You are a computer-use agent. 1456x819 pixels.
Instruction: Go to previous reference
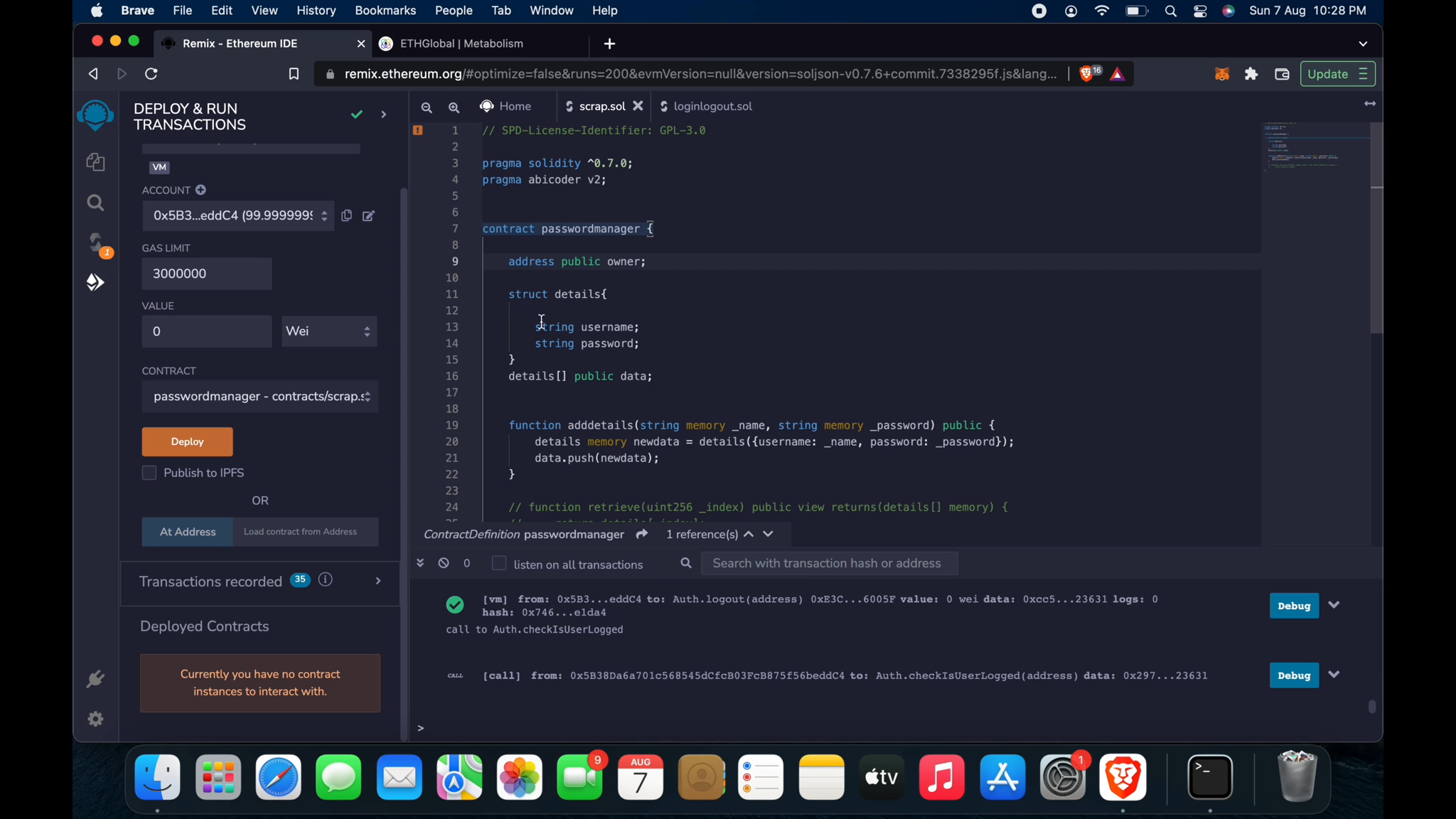749,534
